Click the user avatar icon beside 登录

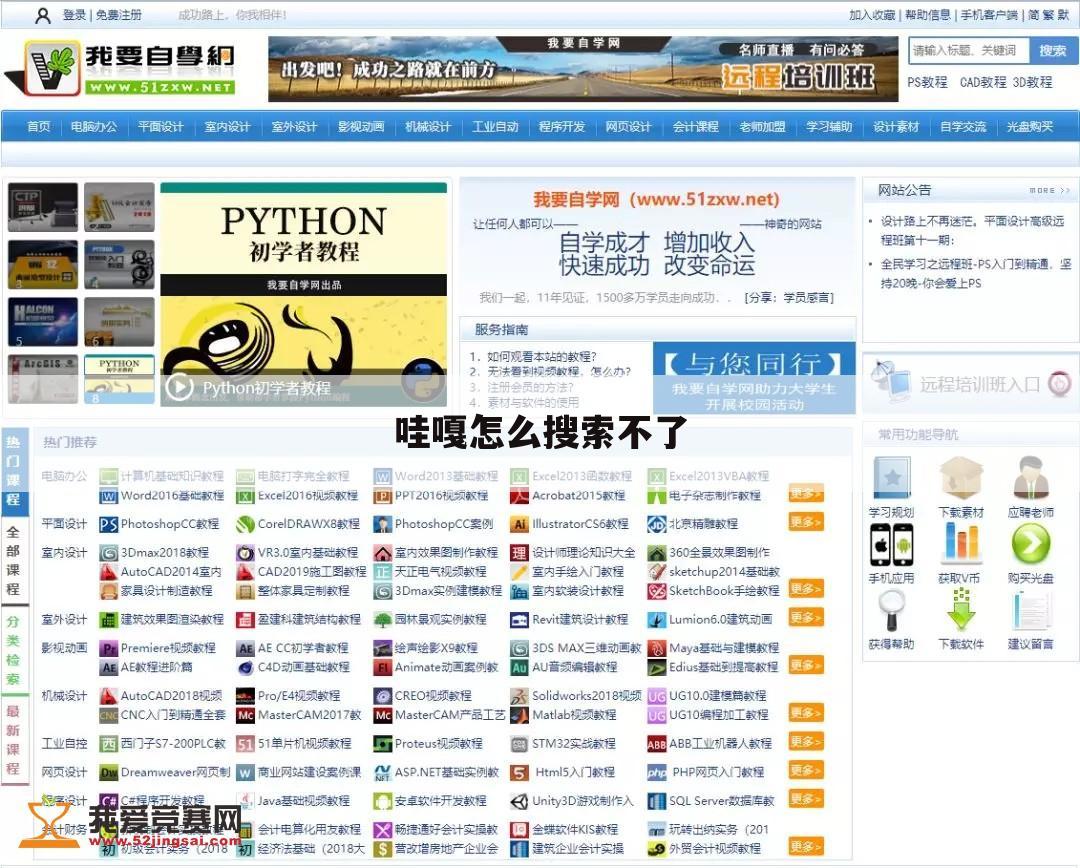[x=43, y=15]
